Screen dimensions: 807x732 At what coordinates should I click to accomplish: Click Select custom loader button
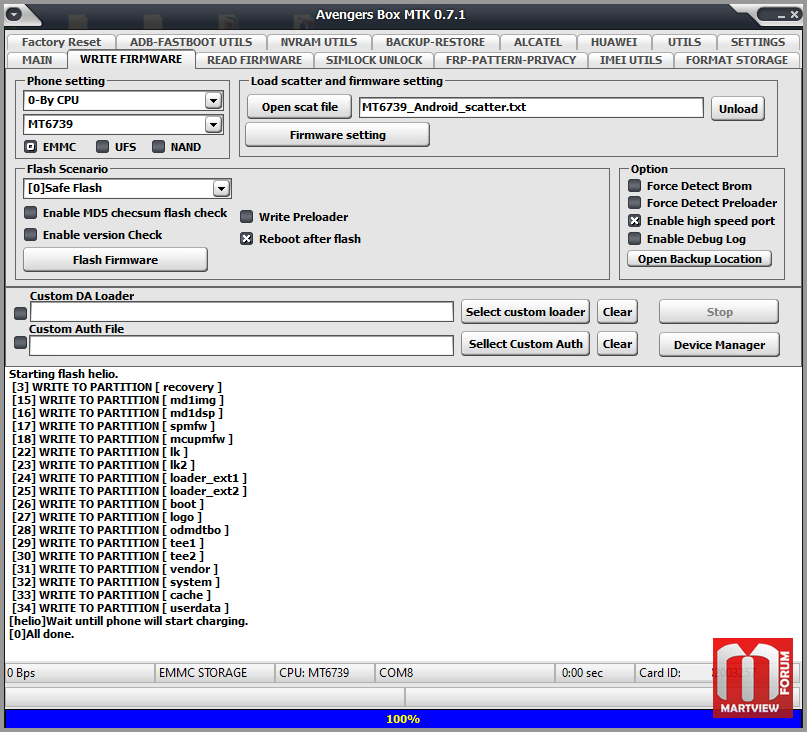click(525, 312)
